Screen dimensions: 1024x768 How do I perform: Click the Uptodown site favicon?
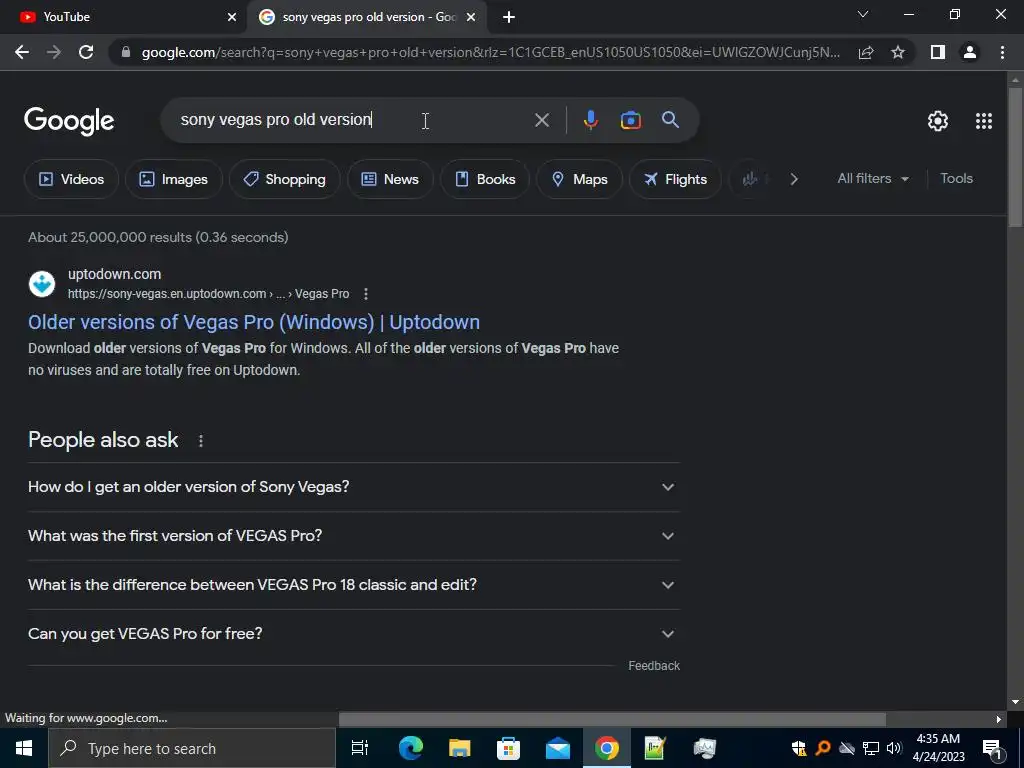[x=42, y=284]
